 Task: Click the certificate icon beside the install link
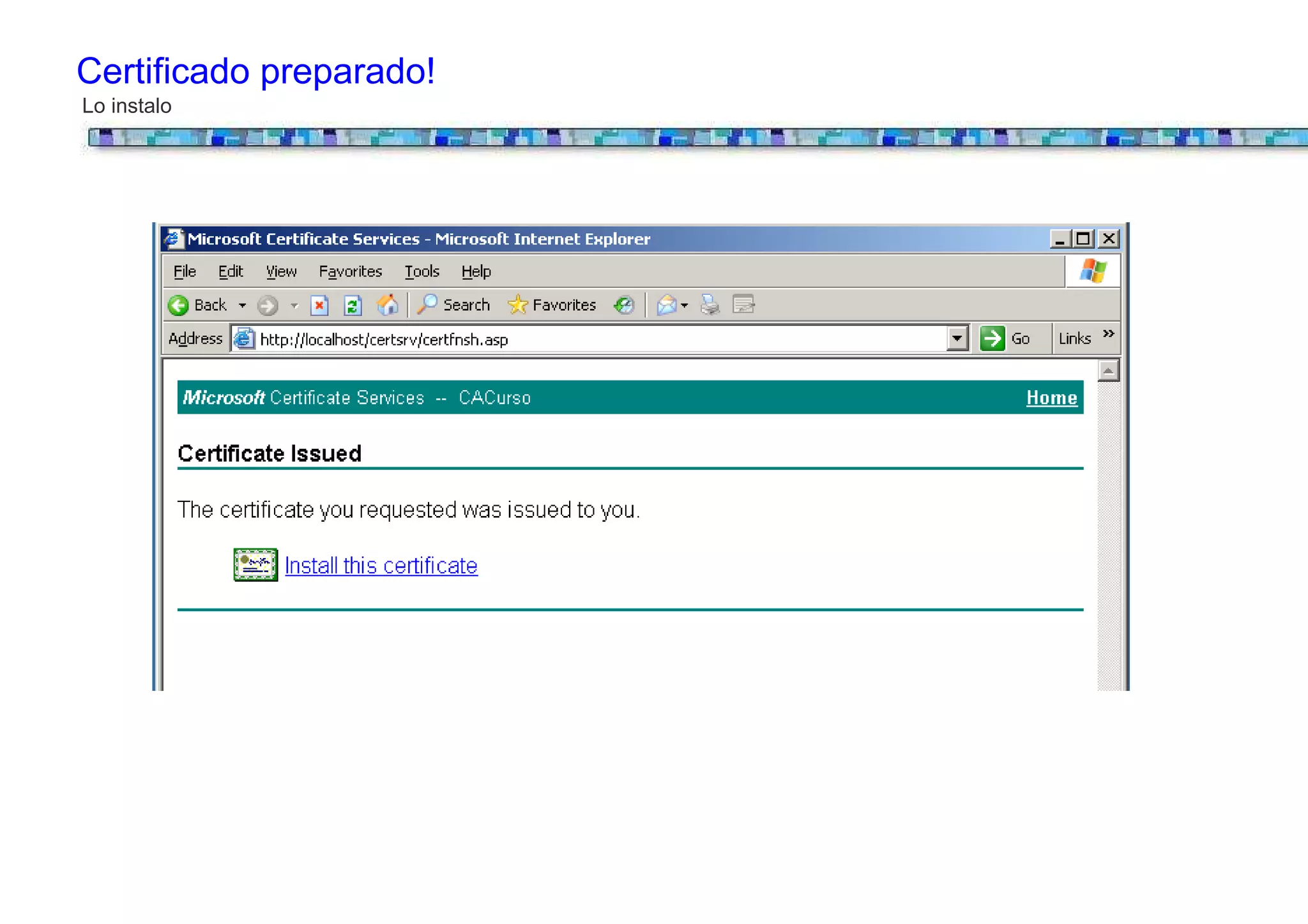pos(255,564)
